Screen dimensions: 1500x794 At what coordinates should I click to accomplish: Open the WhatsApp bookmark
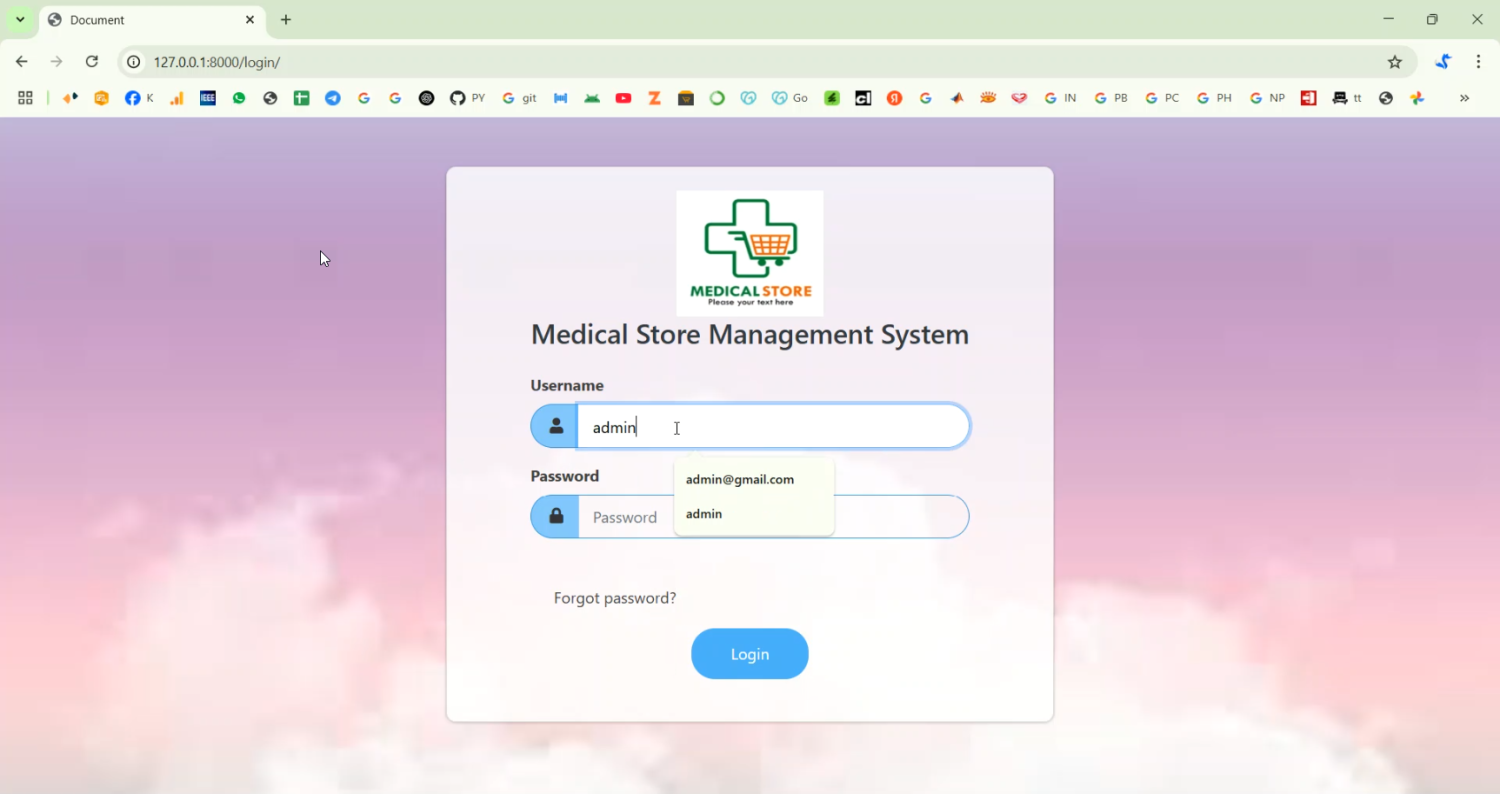pos(239,98)
